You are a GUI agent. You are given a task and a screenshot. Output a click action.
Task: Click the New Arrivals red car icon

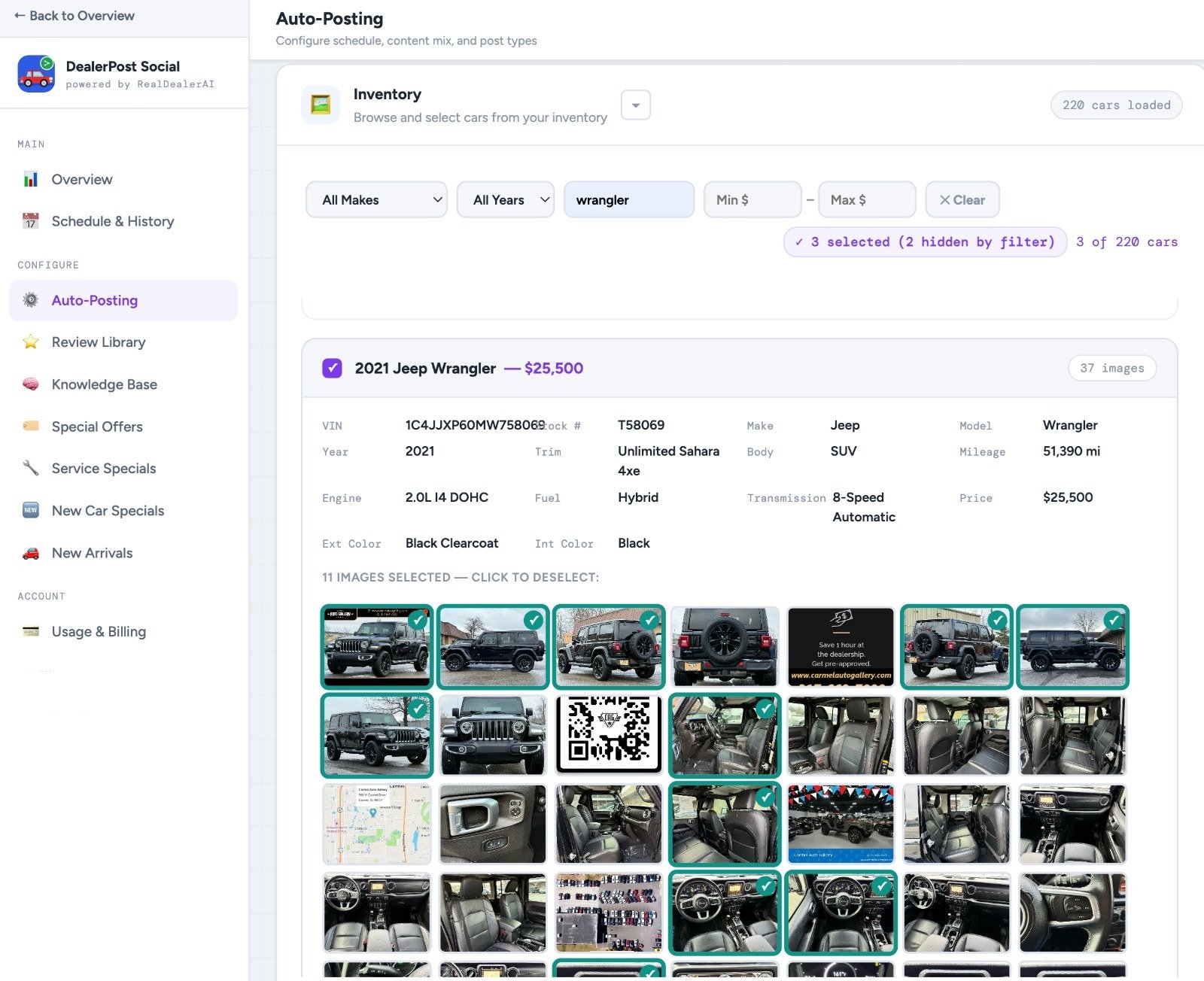pyautogui.click(x=31, y=553)
